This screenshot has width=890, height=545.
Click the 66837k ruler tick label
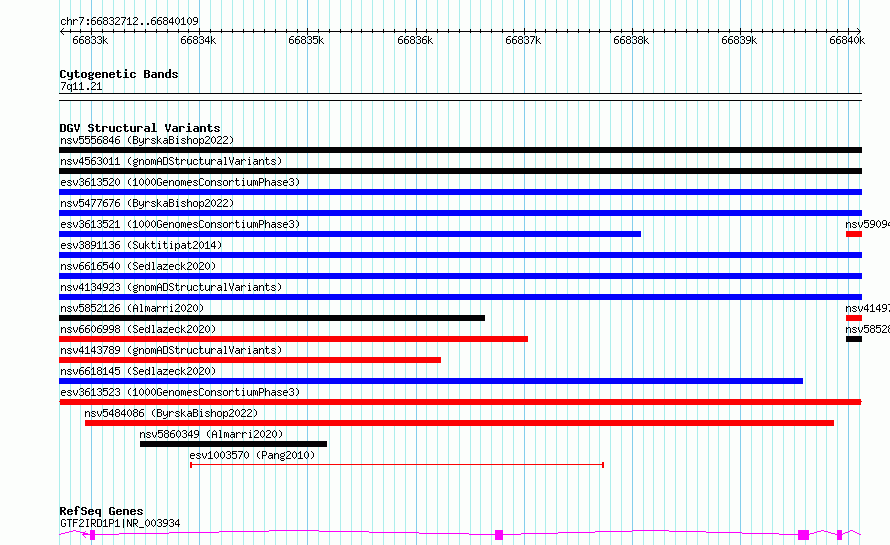[x=523, y=40]
